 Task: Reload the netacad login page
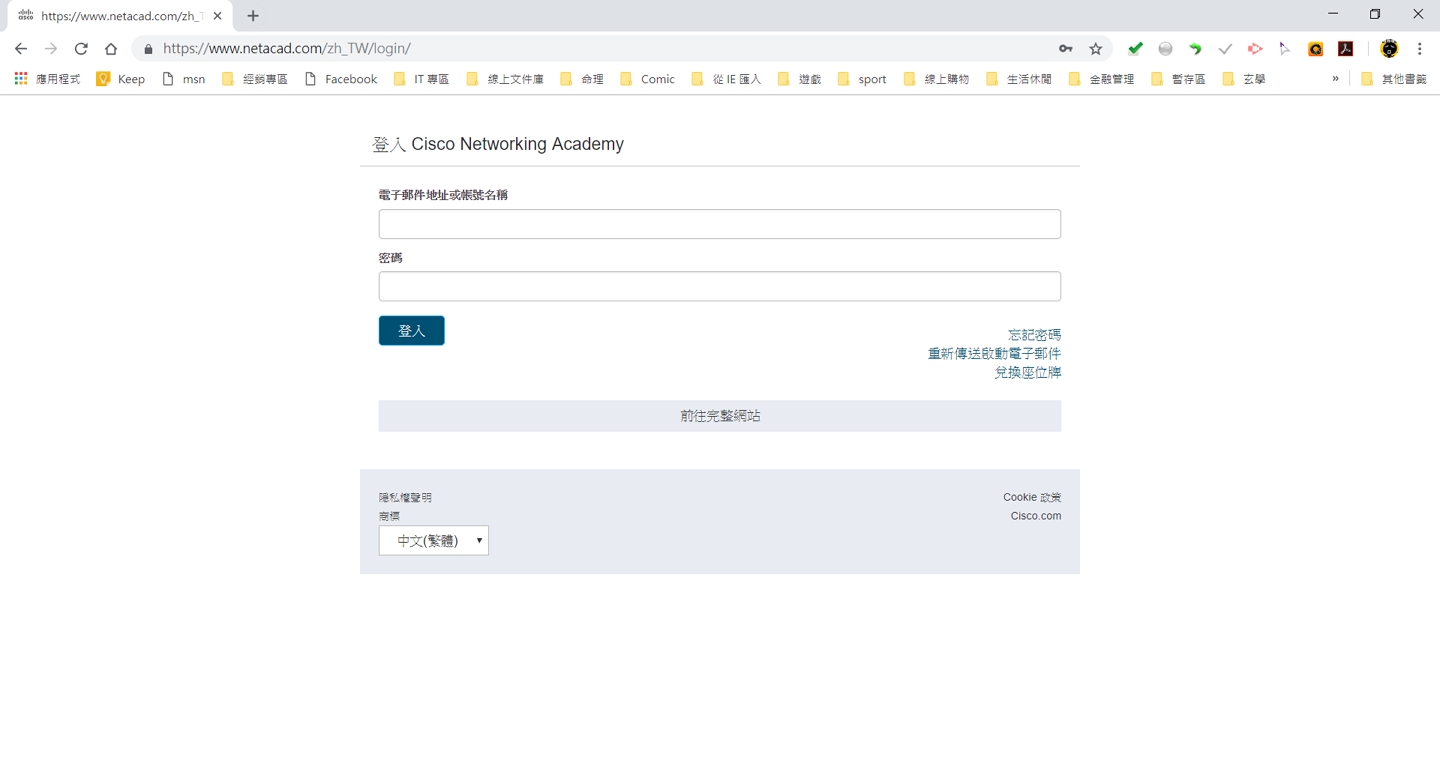tap(81, 48)
